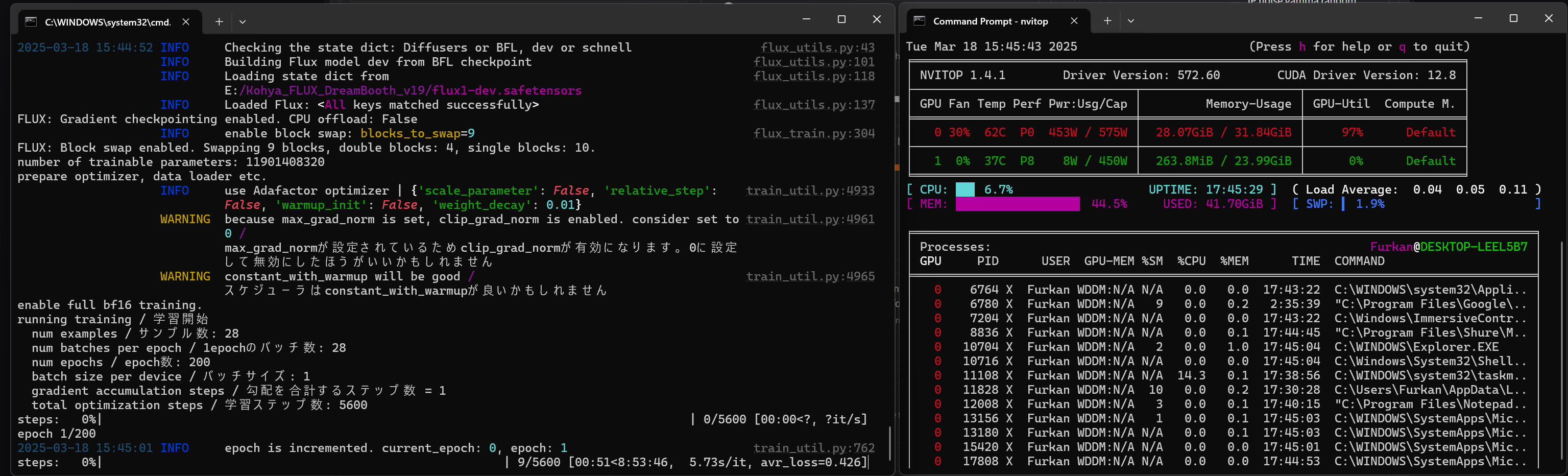
Task: Click GPU 1 memory usage 263.8MiB cell
Action: point(1223,161)
